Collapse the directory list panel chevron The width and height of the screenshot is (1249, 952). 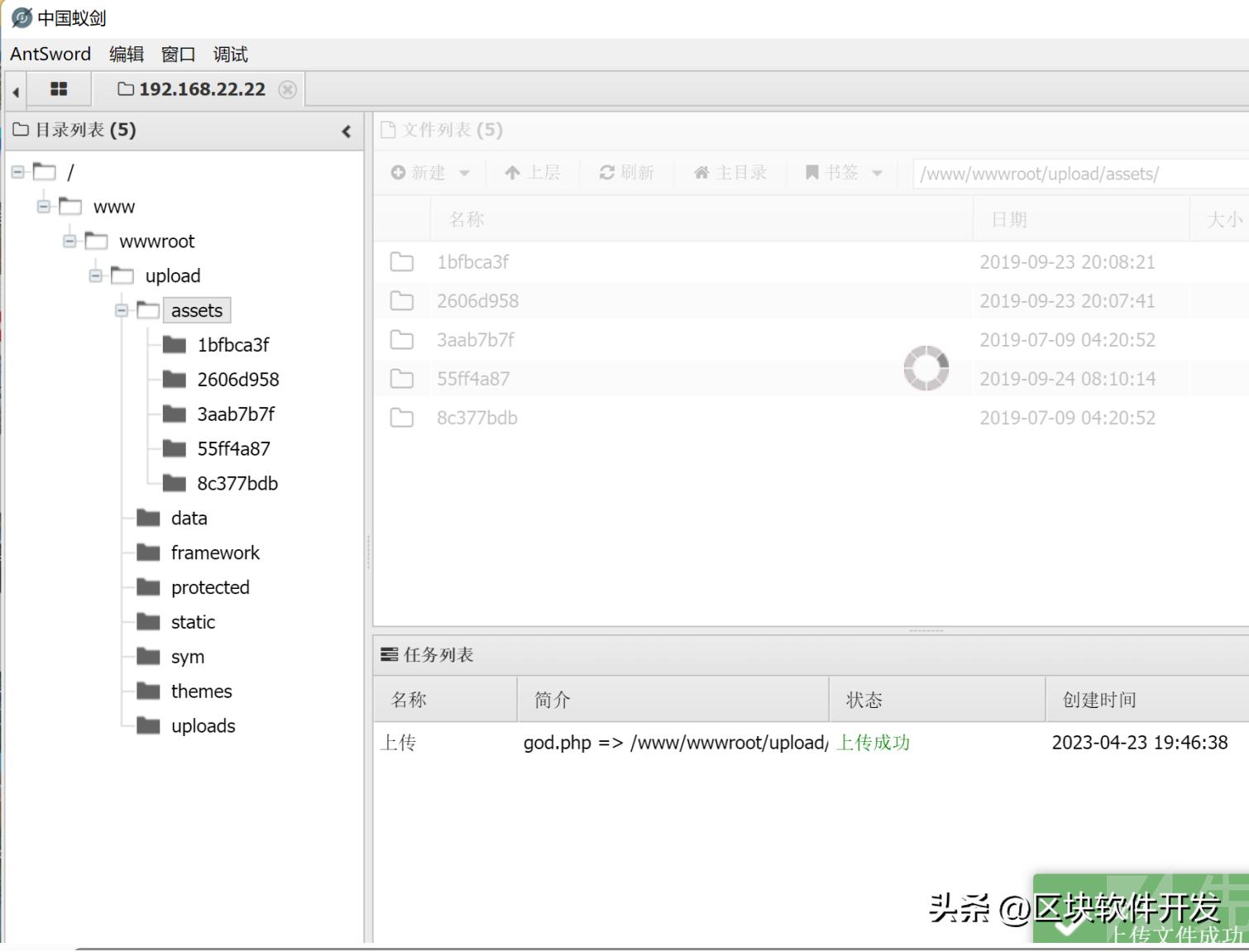click(x=347, y=131)
